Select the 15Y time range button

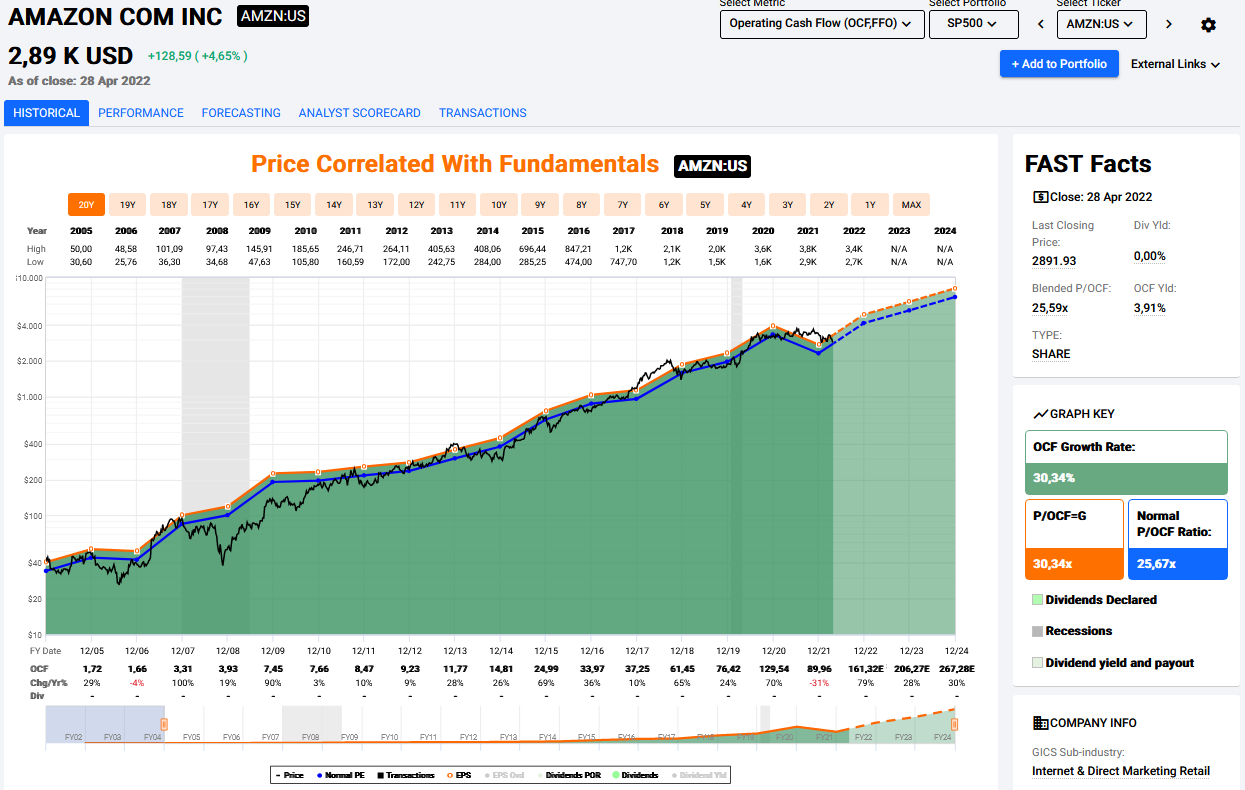(292, 205)
